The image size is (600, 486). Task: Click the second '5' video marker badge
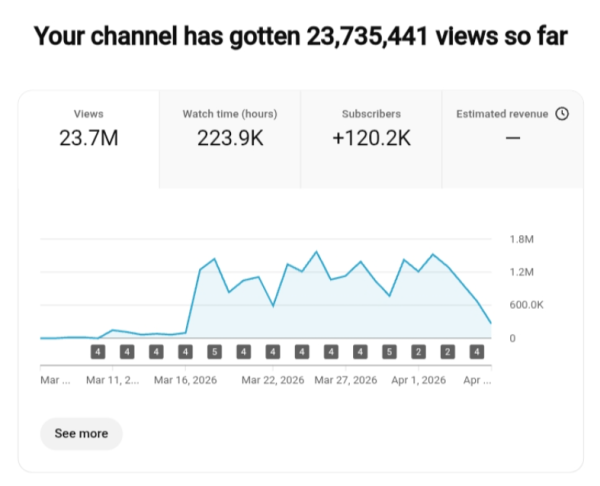[389, 352]
